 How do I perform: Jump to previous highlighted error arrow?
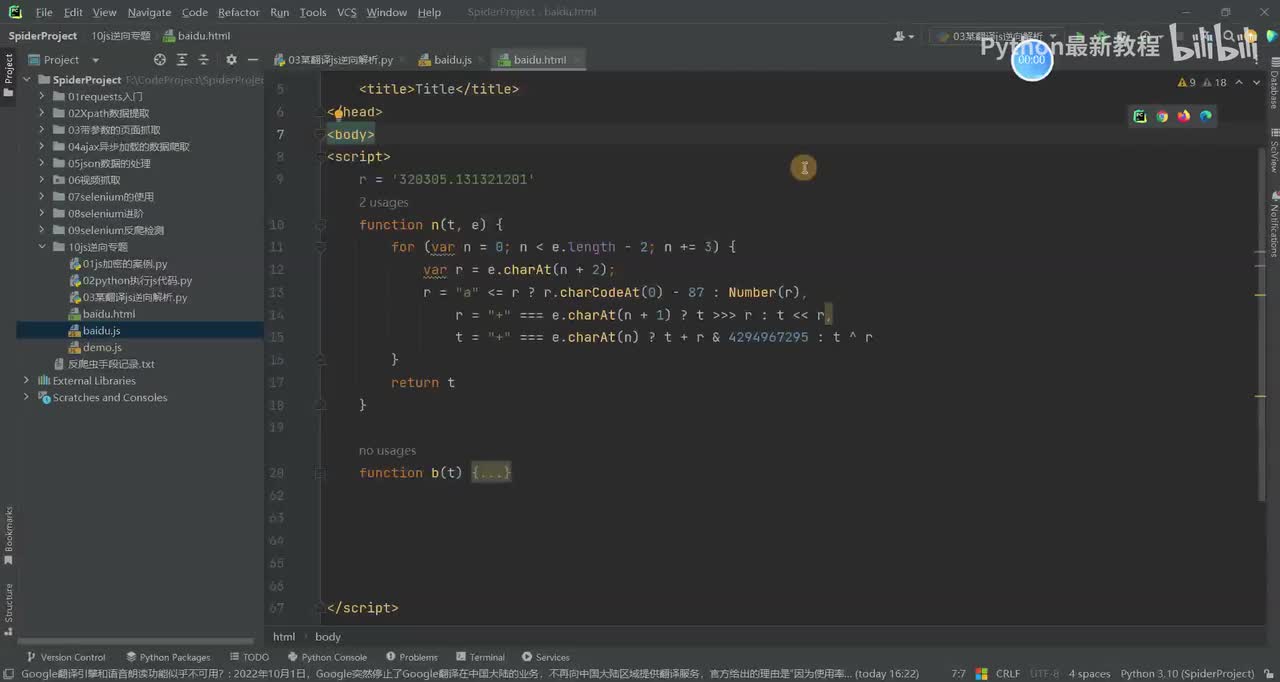pos(1240,83)
